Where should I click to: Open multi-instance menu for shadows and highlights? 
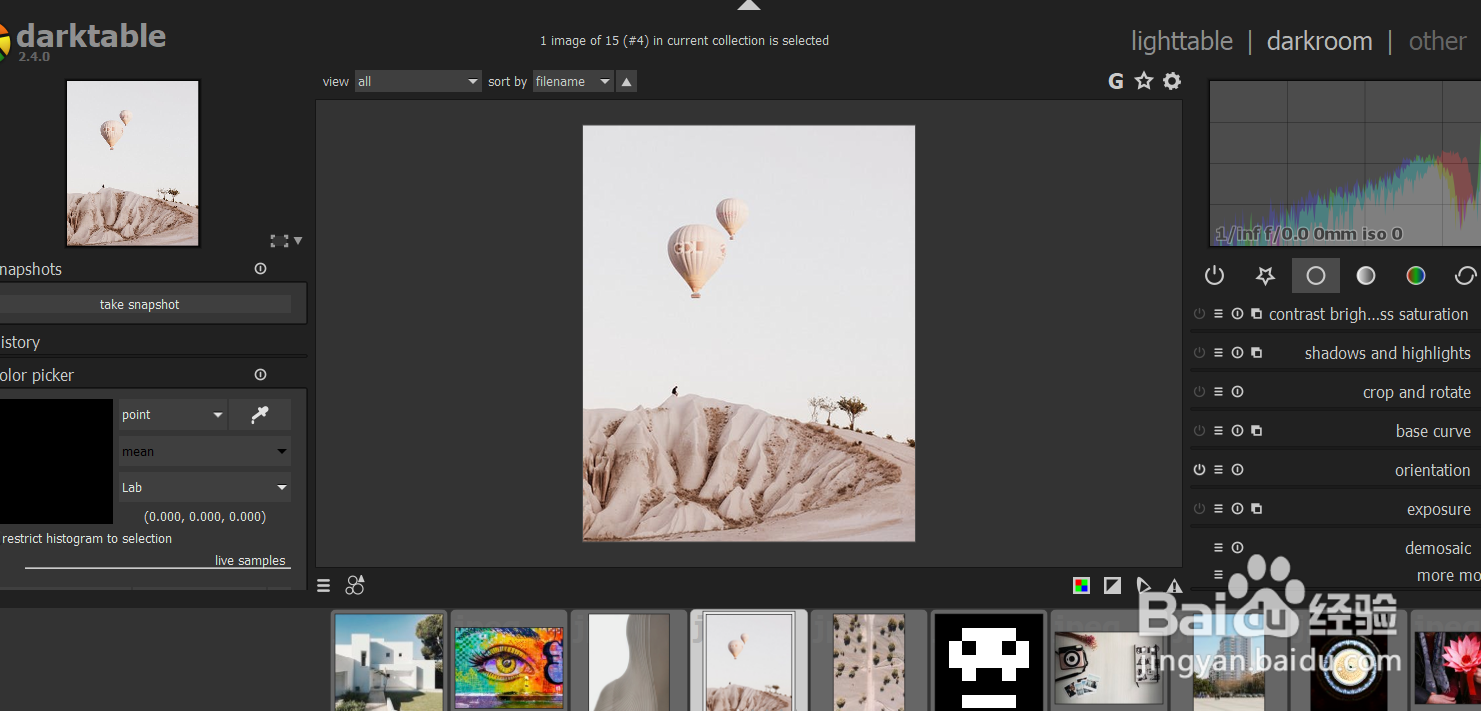1257,353
